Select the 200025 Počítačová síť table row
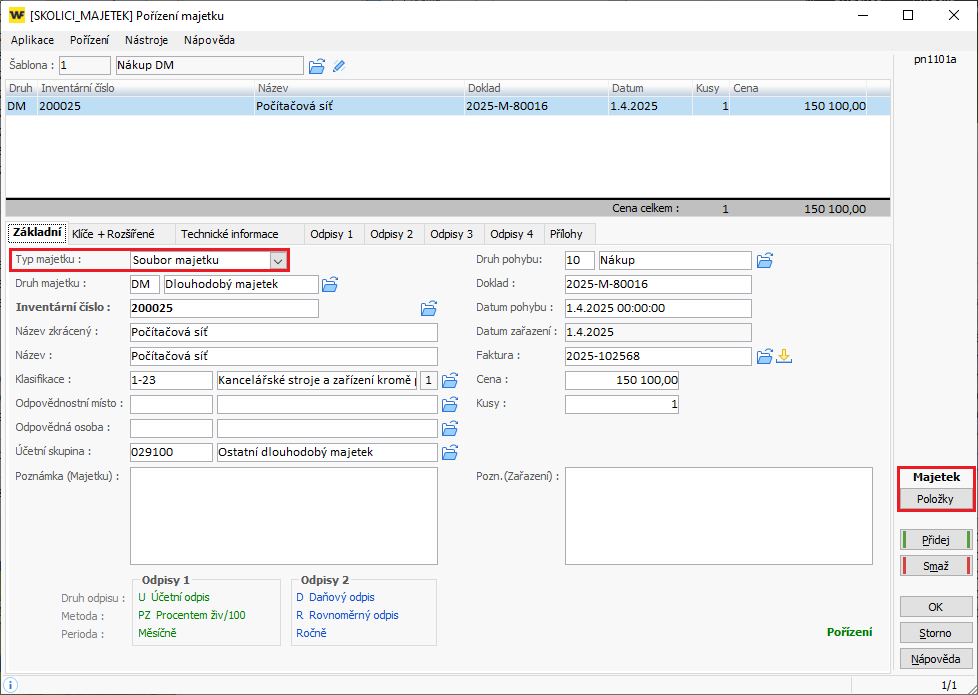This screenshot has width=978, height=695. point(448,106)
